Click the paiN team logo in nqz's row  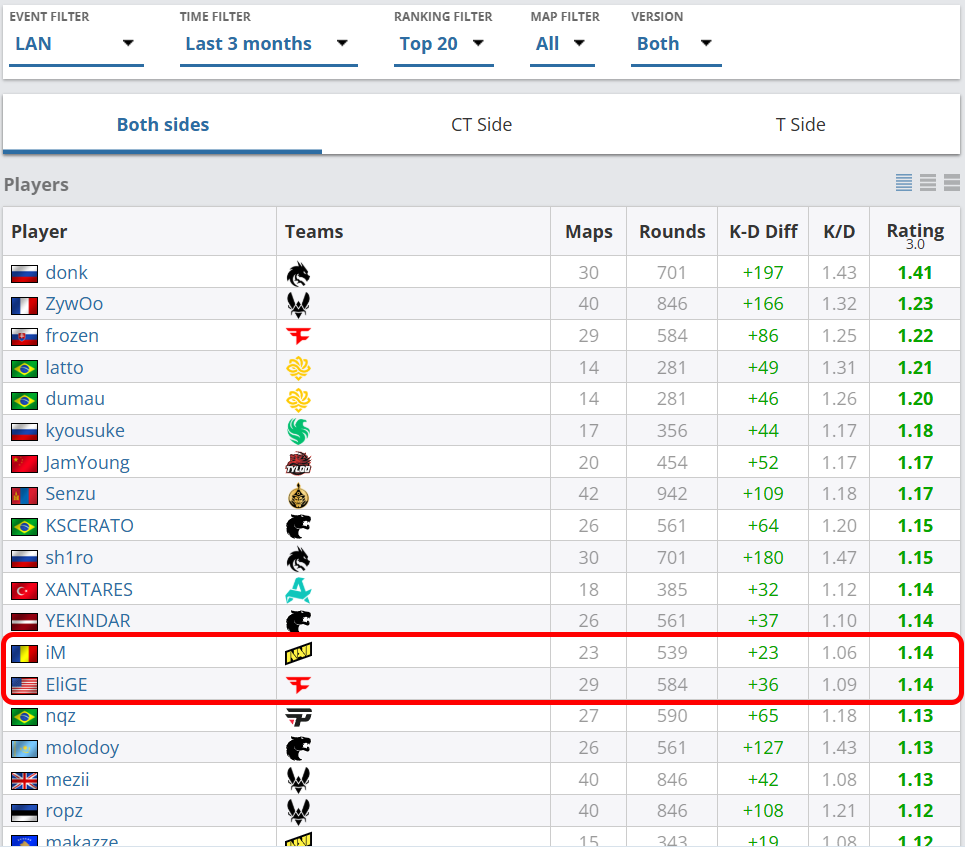[x=298, y=717]
